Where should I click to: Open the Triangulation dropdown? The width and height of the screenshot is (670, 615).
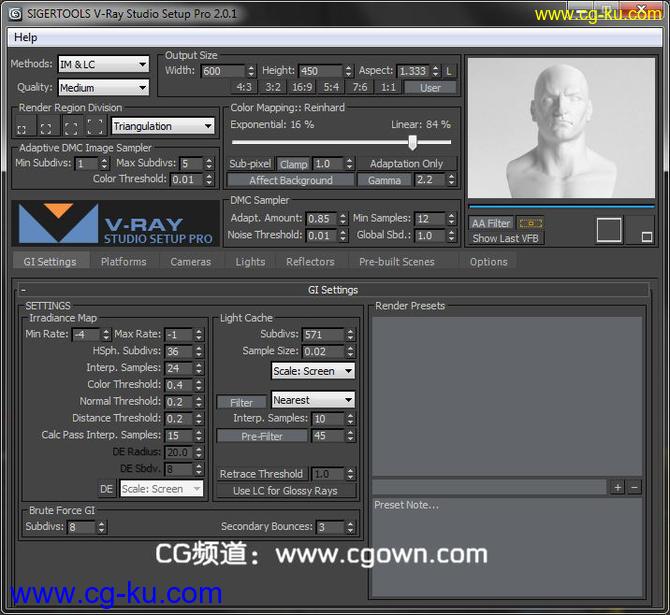tap(163, 127)
